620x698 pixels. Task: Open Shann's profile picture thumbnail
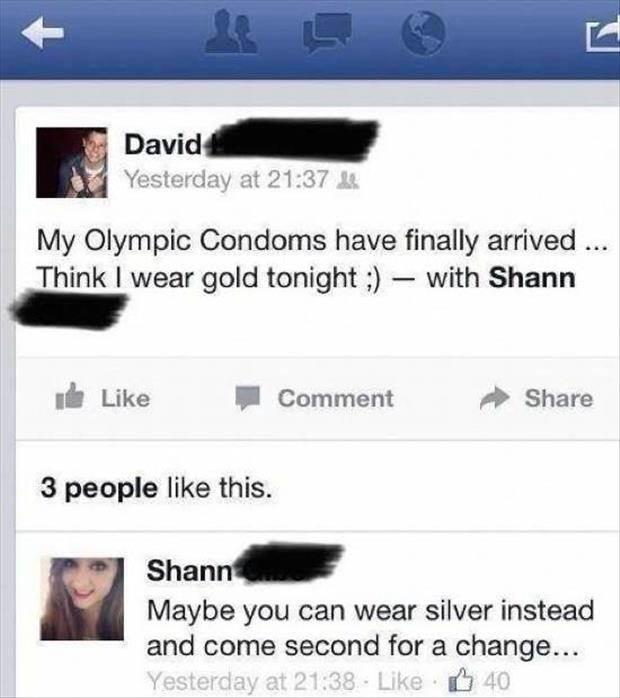tap(82, 599)
